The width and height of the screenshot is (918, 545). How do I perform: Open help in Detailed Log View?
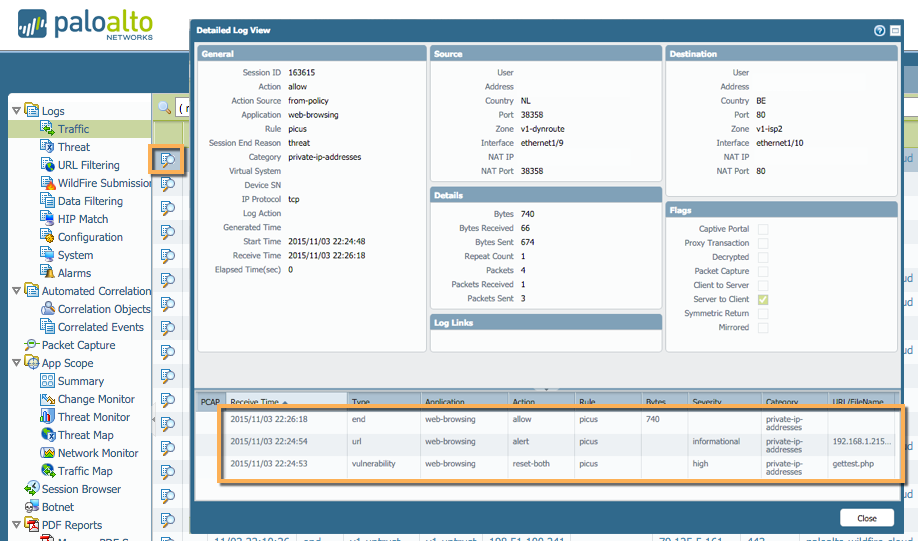(880, 31)
